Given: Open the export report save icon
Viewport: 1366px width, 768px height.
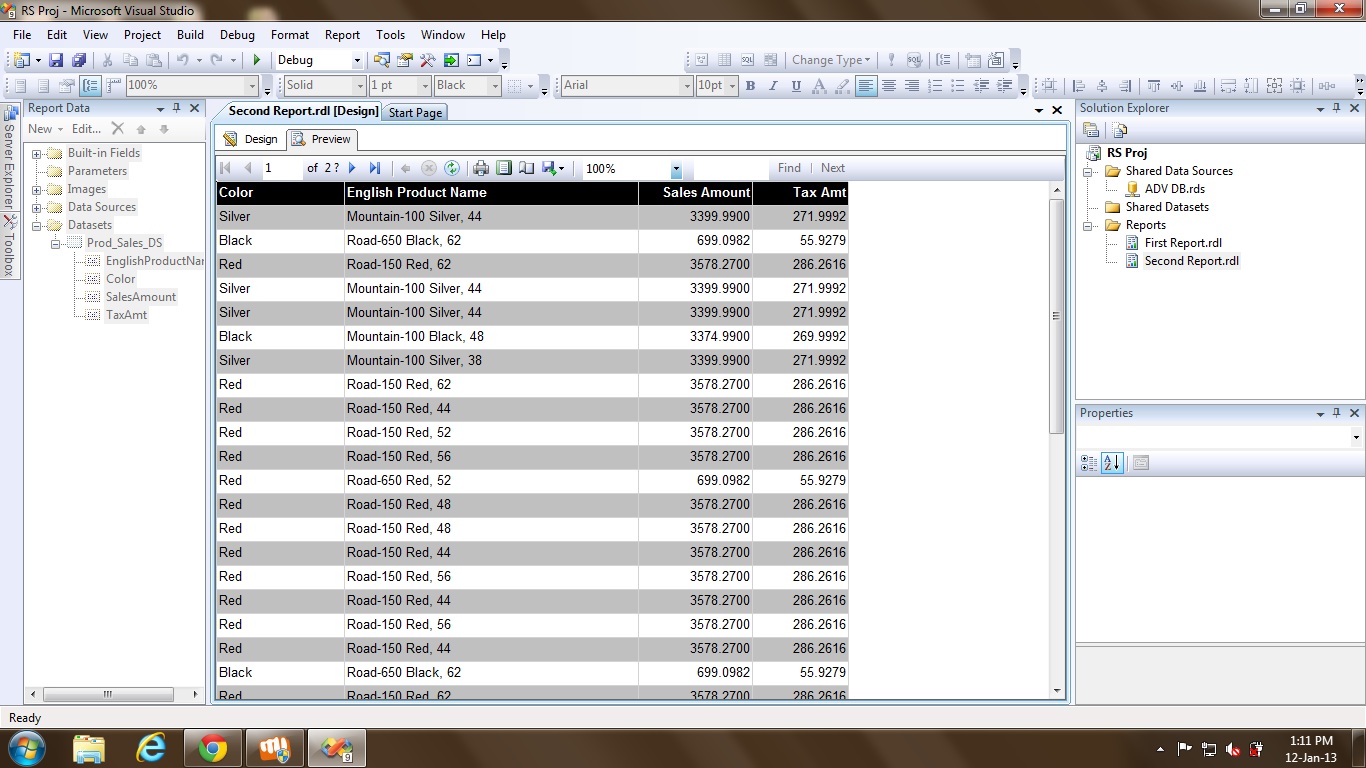Looking at the screenshot, I should [x=549, y=169].
